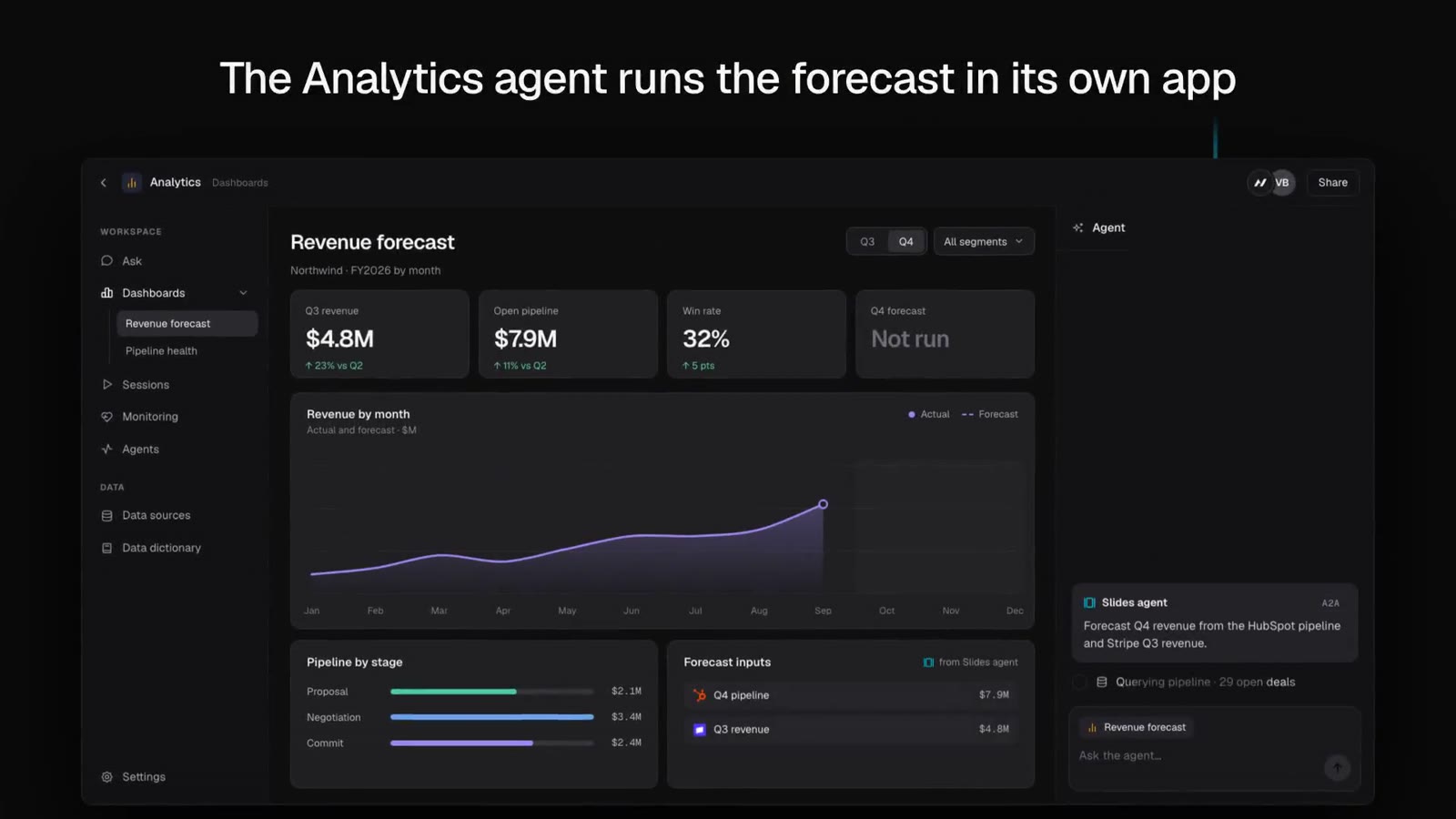The height and width of the screenshot is (819, 1456).
Task: Click the Data dictionary book icon
Action: pyautogui.click(x=106, y=548)
